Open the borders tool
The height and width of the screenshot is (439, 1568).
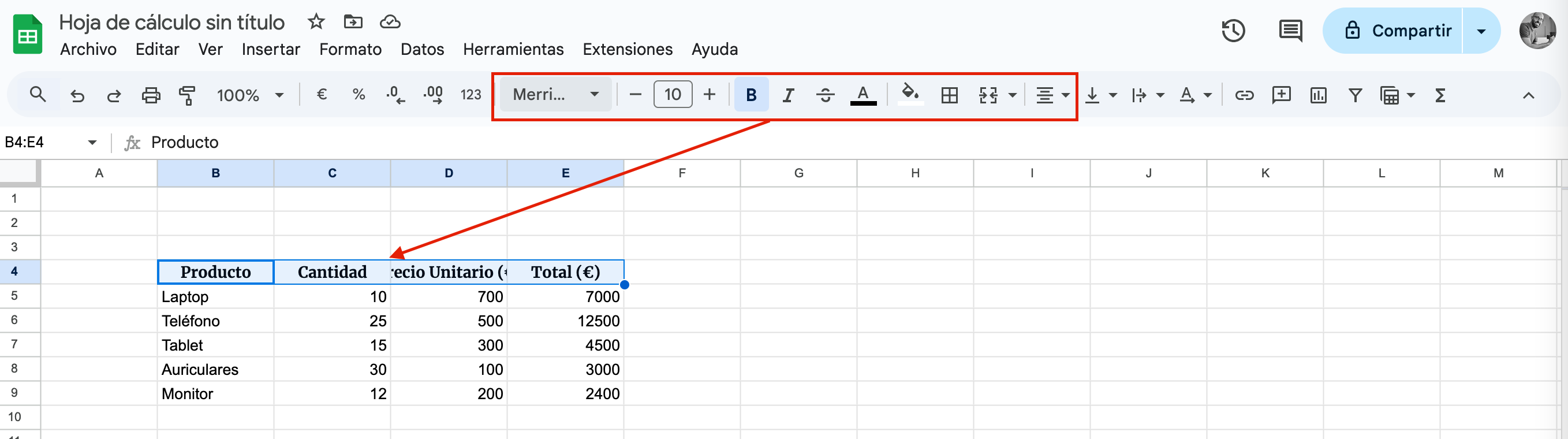coord(949,95)
